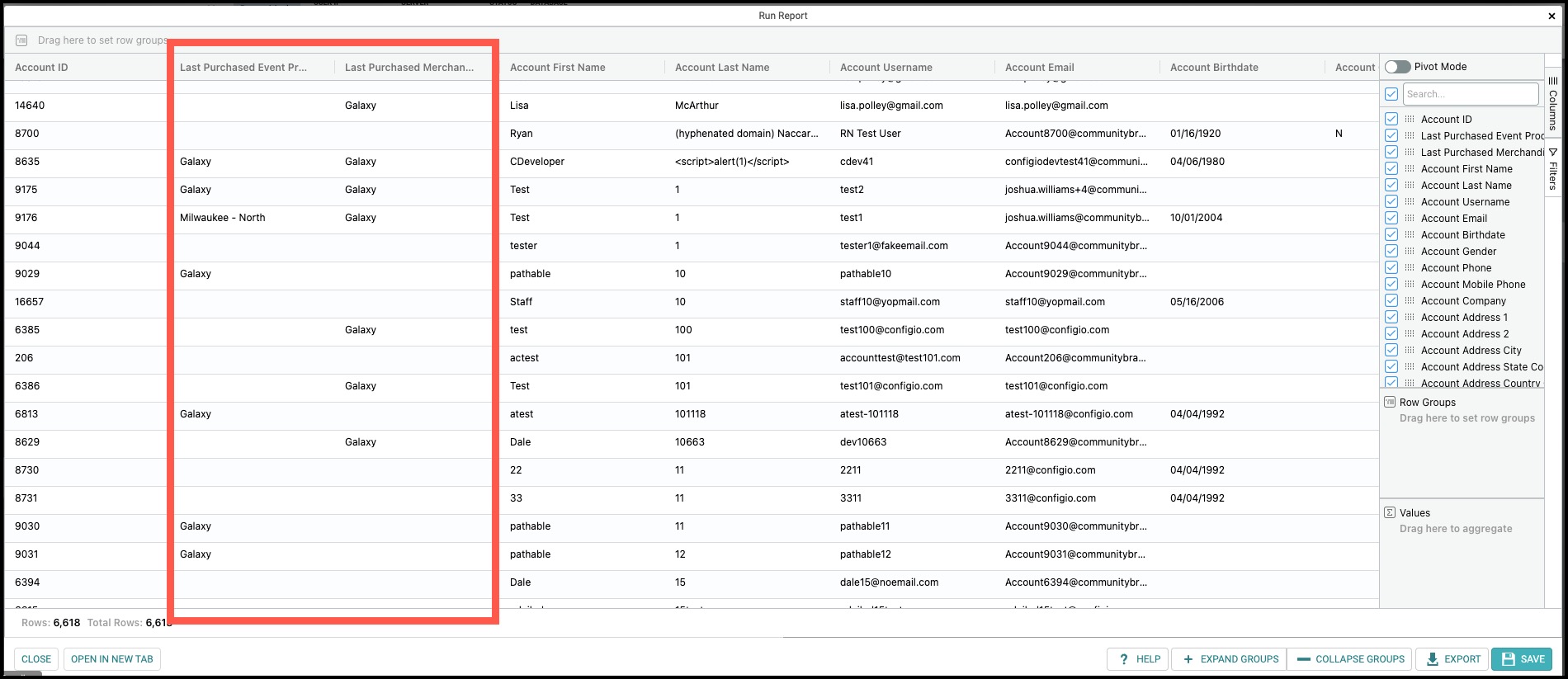
Task: Uncheck the Account First Name column checkbox
Action: click(x=1391, y=168)
